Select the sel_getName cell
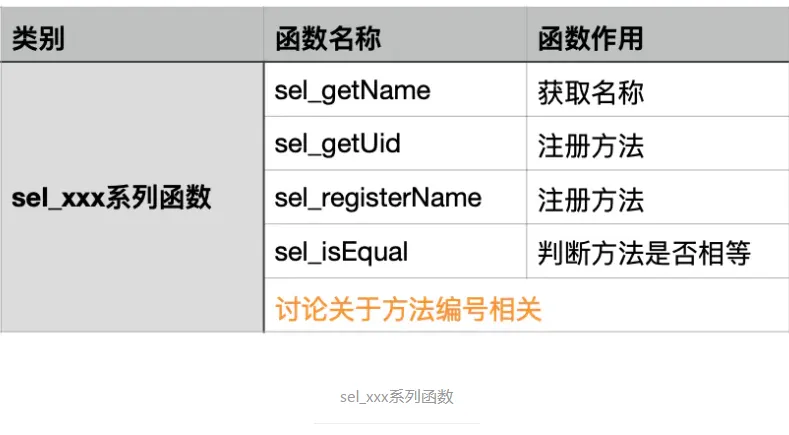The height and width of the screenshot is (435, 789). tap(395, 90)
